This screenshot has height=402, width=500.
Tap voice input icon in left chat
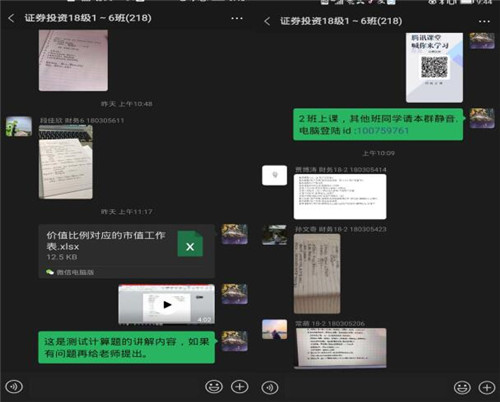click(14, 387)
